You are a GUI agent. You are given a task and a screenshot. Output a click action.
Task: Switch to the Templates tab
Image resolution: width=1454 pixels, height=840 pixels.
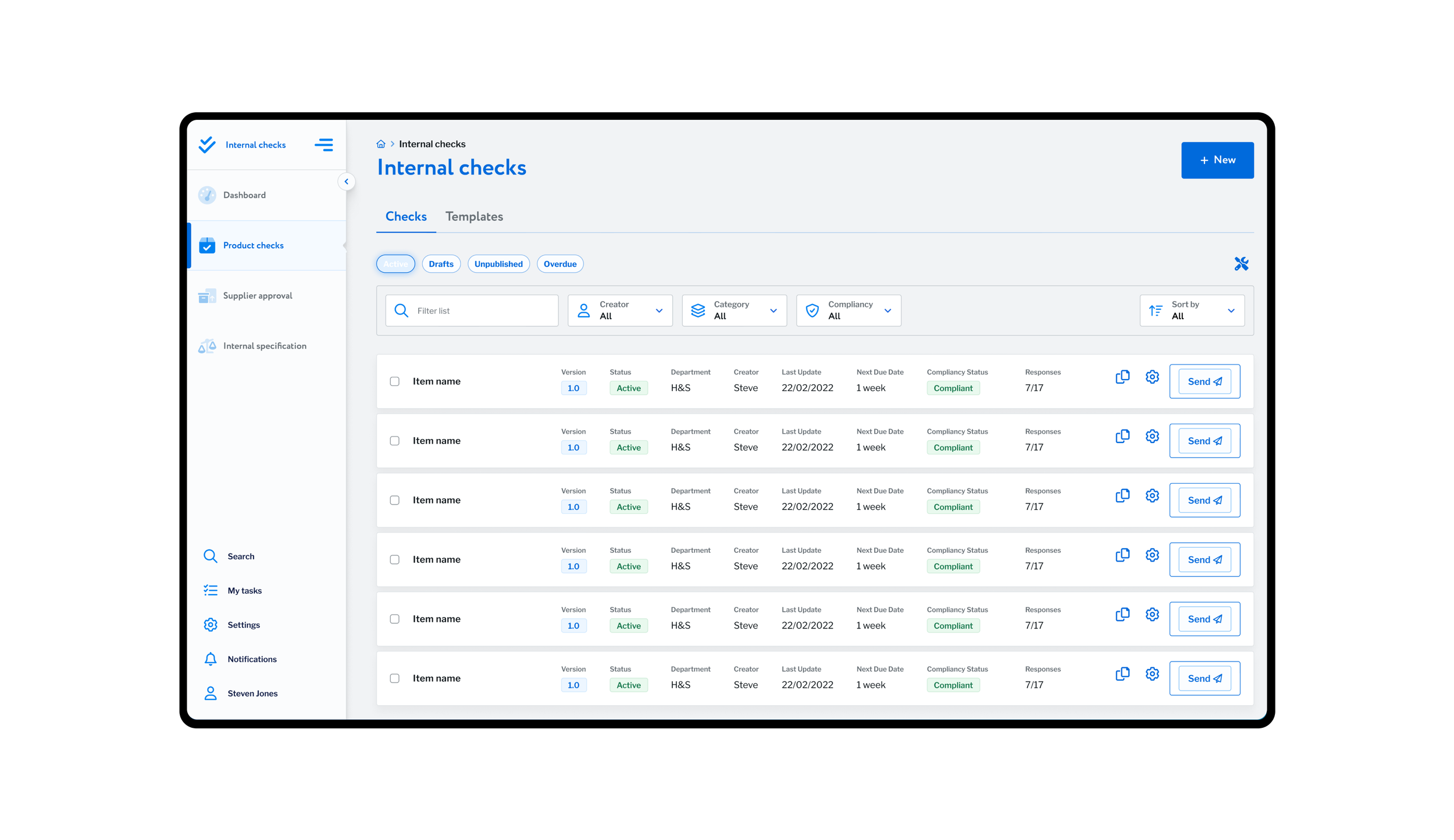pyautogui.click(x=473, y=217)
